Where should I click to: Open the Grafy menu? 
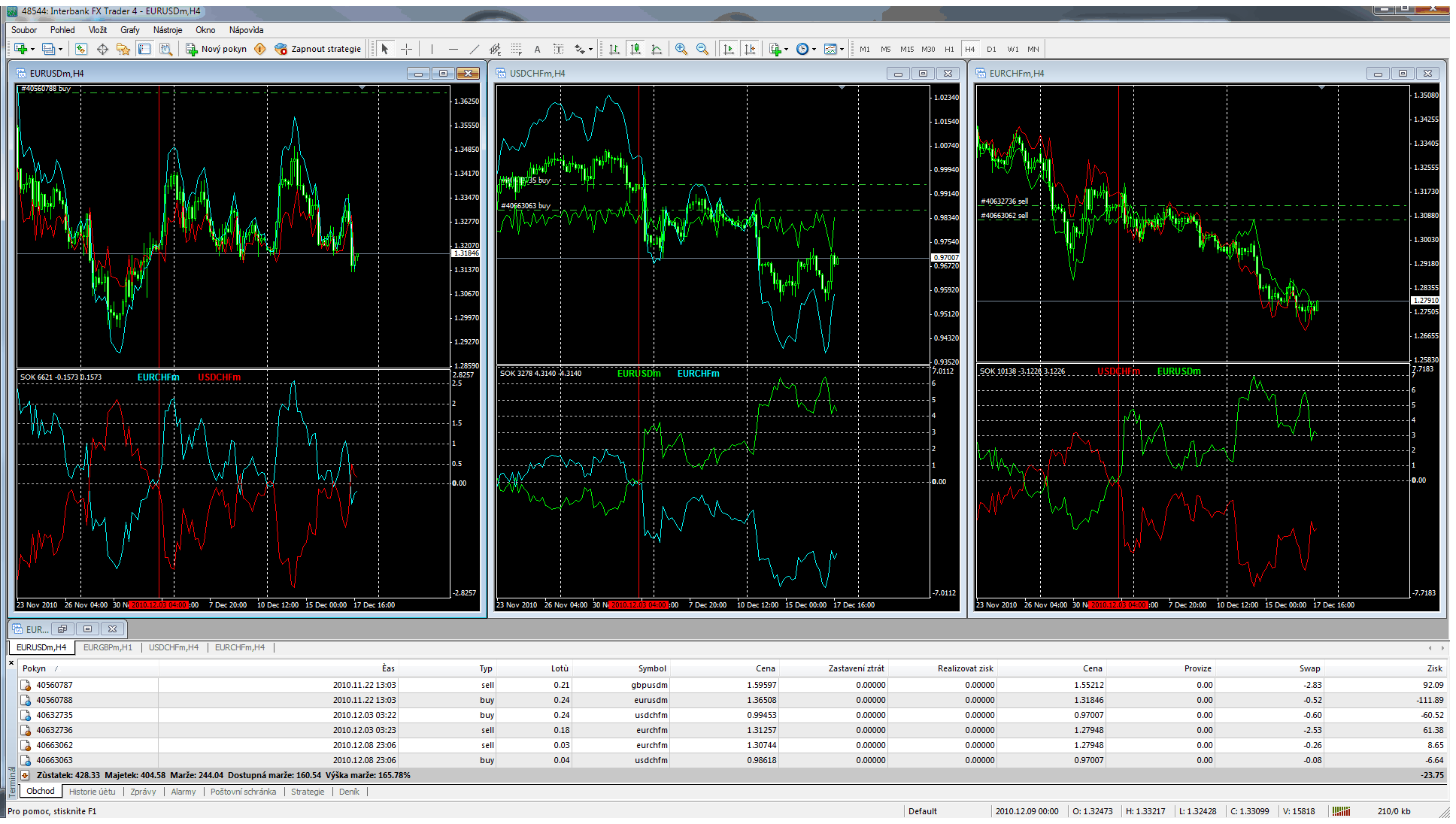pos(130,30)
